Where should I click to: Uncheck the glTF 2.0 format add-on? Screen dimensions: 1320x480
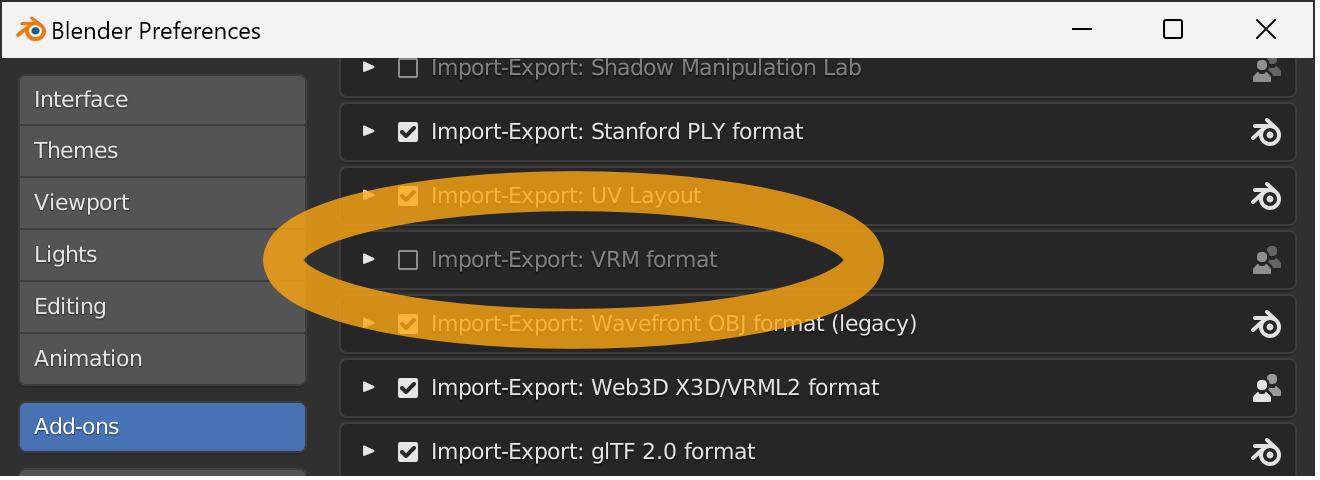tap(408, 452)
